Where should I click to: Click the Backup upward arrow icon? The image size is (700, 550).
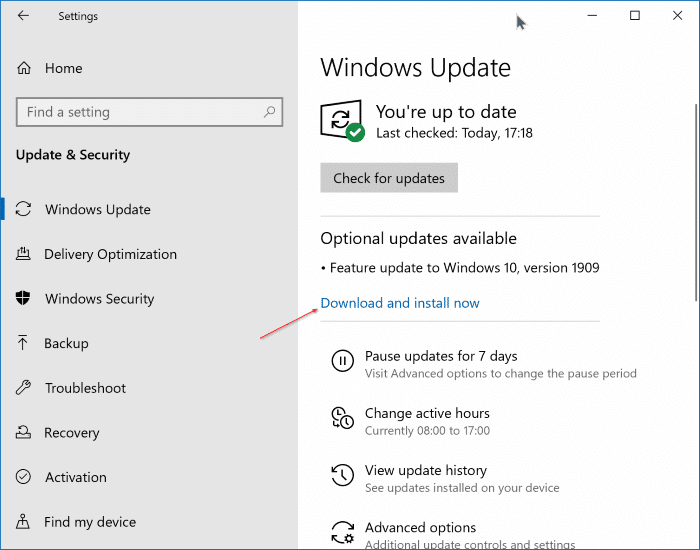tap(23, 343)
